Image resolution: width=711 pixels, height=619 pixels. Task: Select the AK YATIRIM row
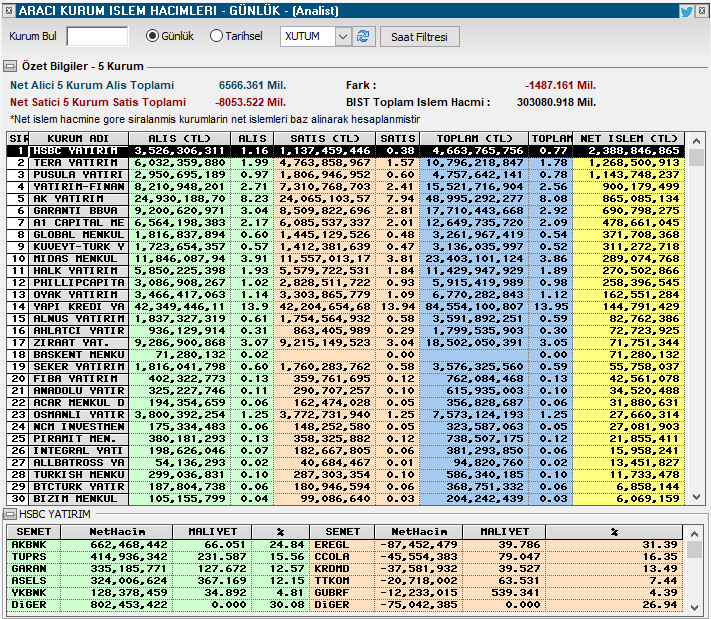(x=346, y=199)
